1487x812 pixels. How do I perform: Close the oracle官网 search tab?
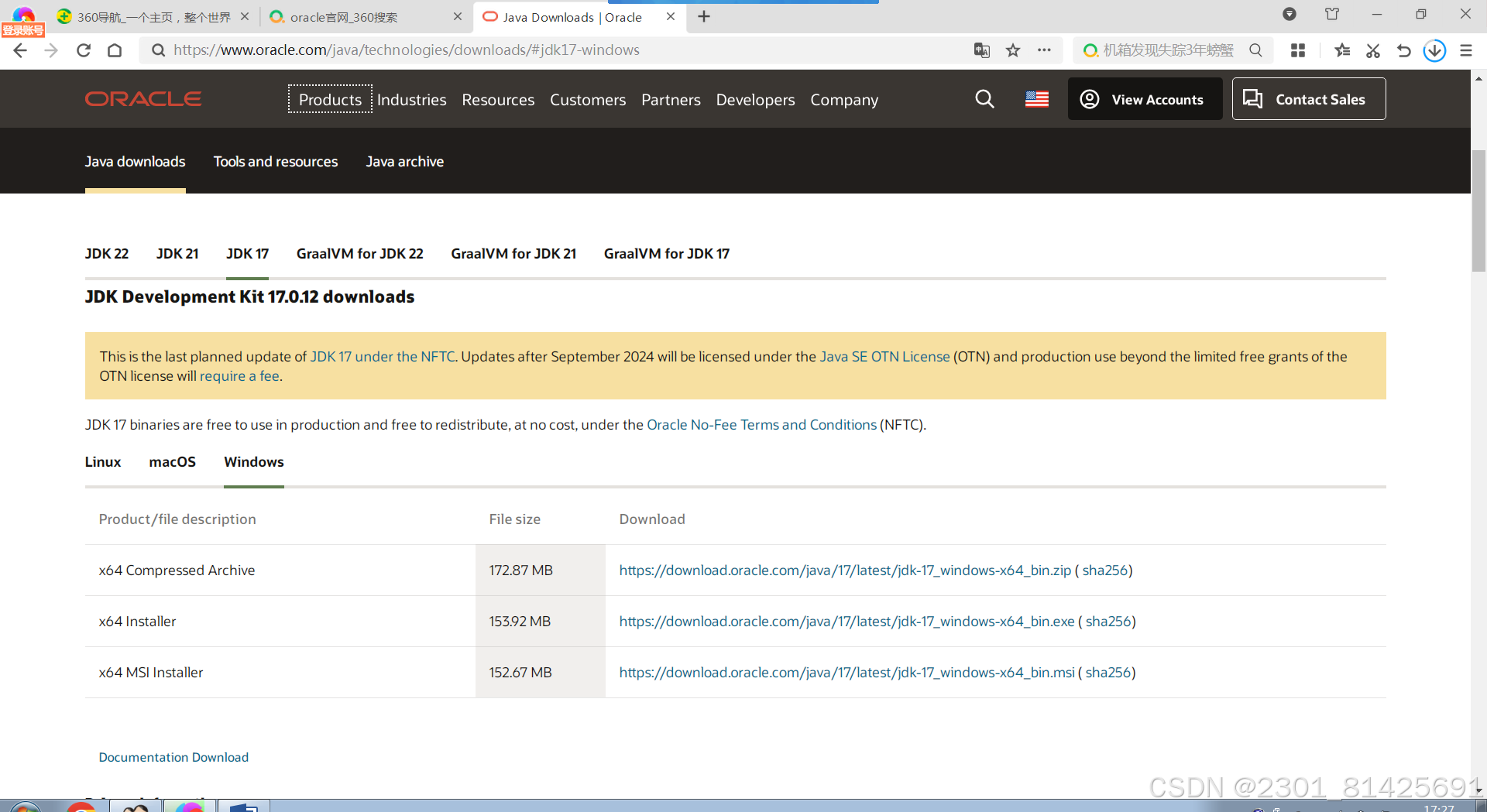tap(458, 16)
